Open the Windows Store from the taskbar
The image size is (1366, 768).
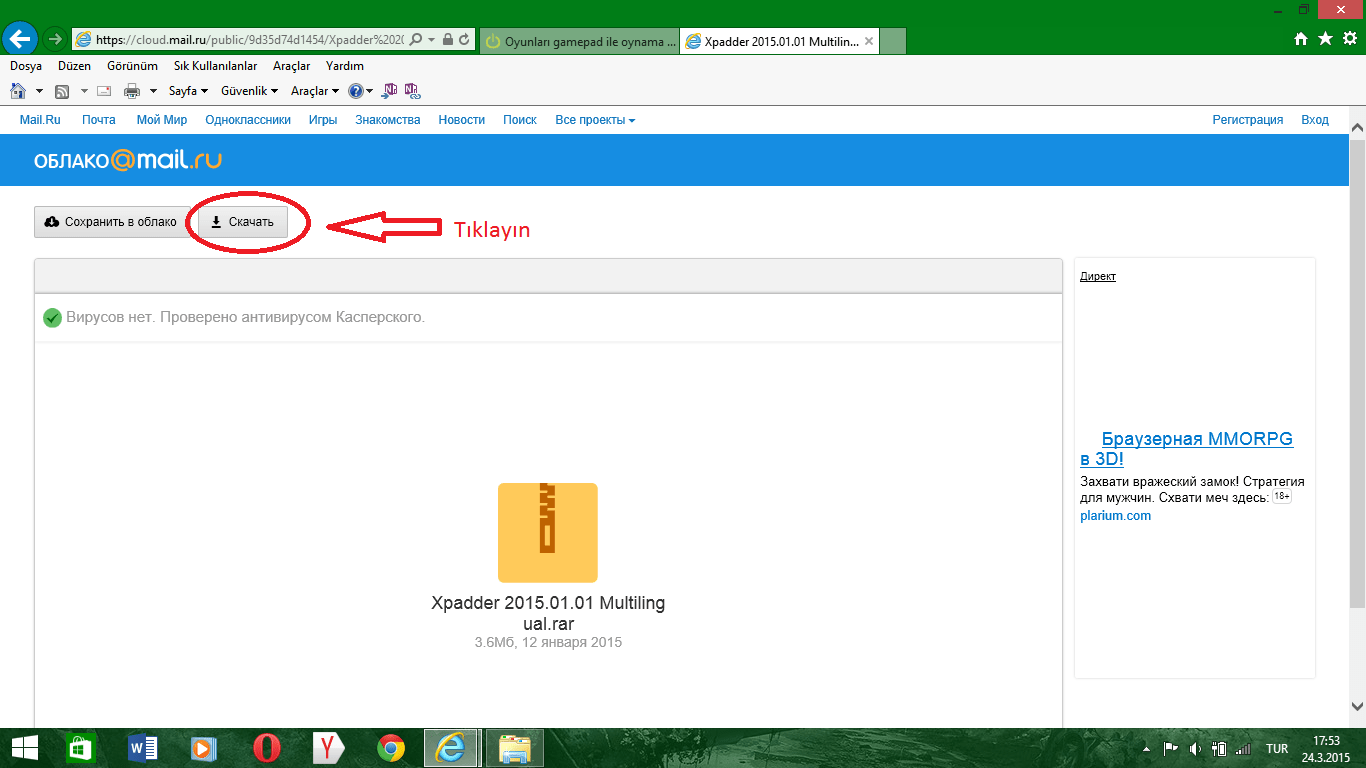[80, 748]
